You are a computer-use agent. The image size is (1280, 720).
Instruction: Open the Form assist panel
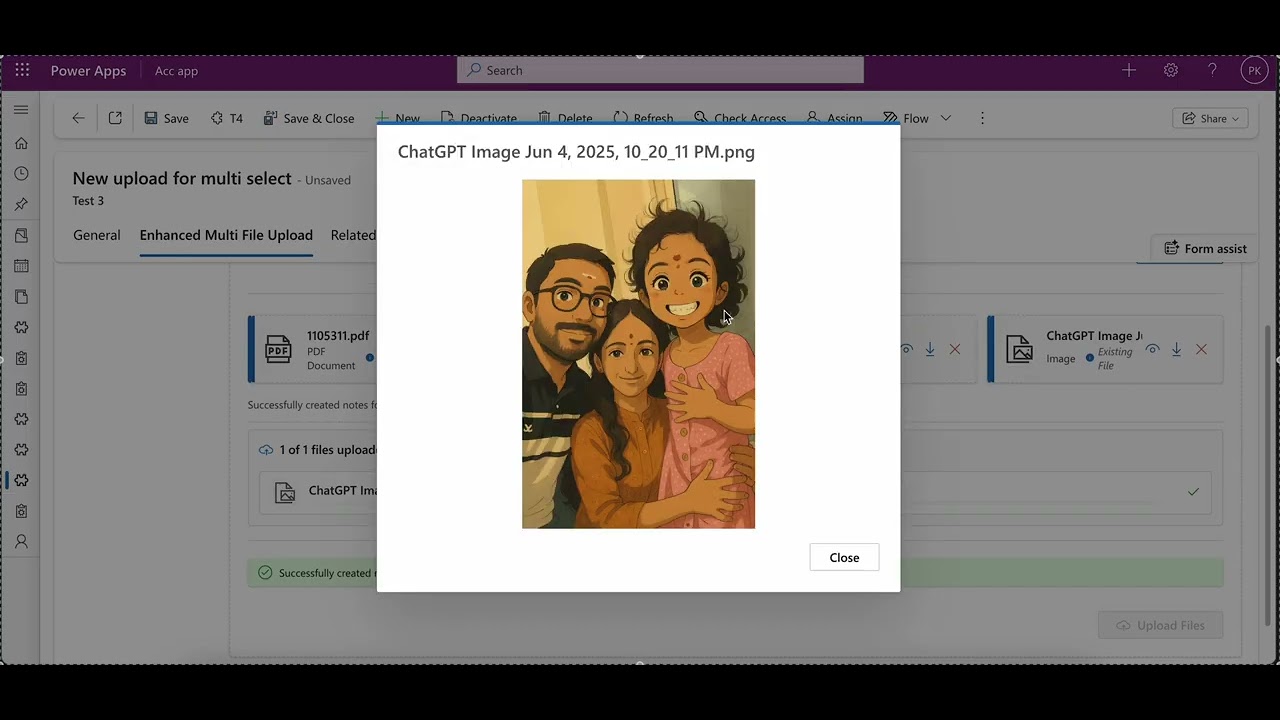(1205, 249)
